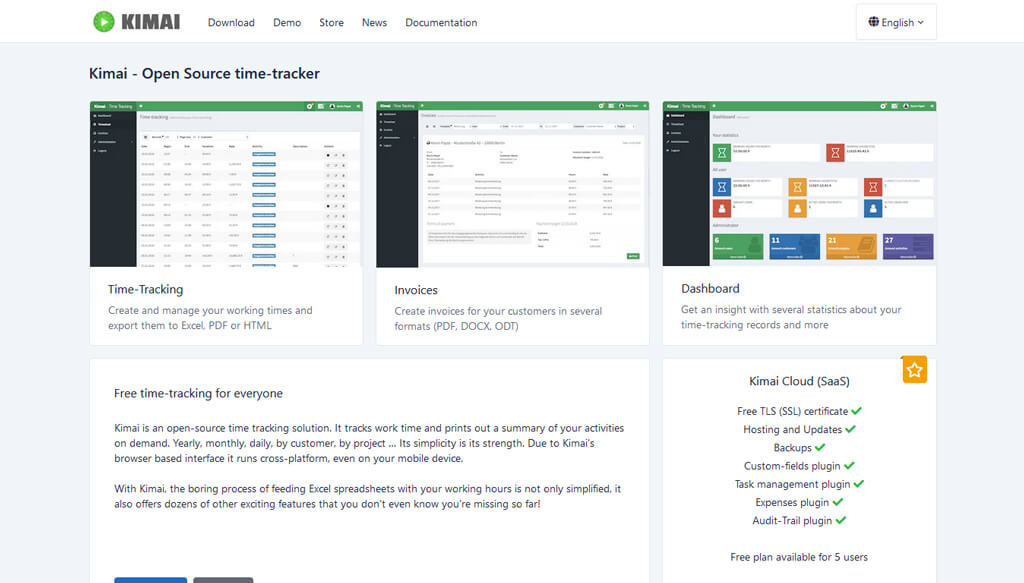
Task: Click checkmark next to Audit-Trail plugin
Action: (840, 520)
